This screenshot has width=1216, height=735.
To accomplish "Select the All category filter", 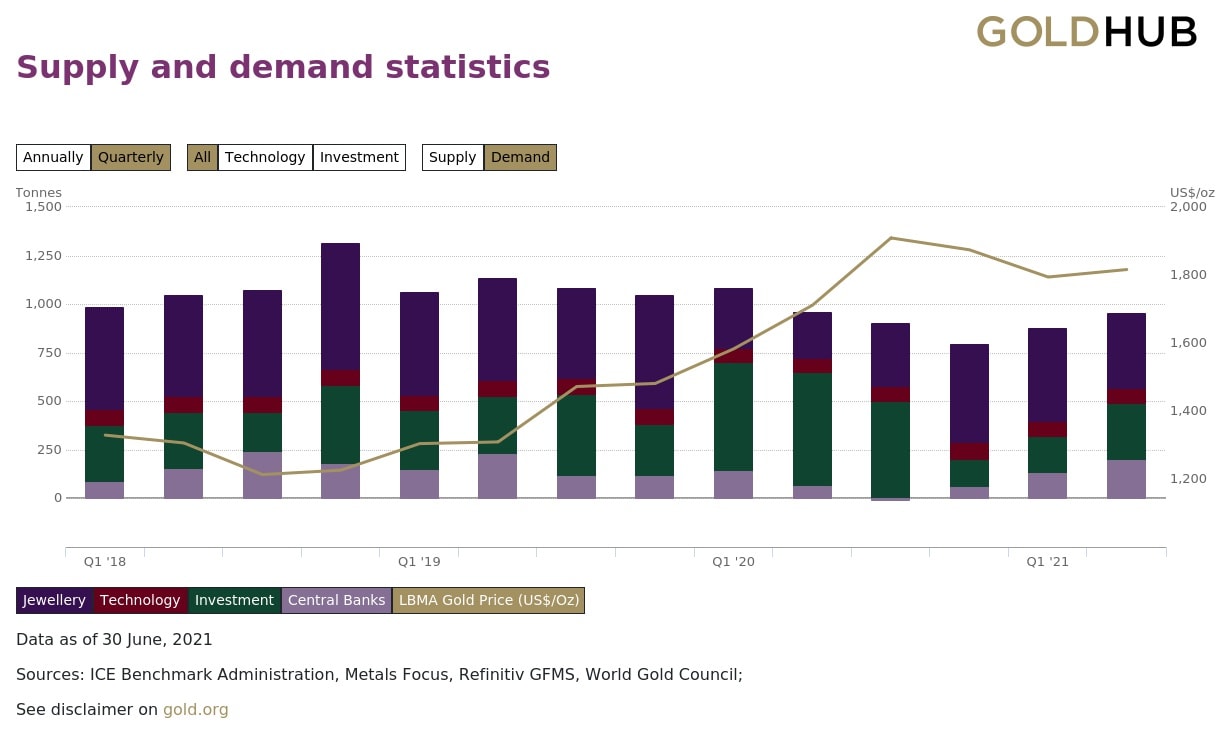I will tap(202, 157).
